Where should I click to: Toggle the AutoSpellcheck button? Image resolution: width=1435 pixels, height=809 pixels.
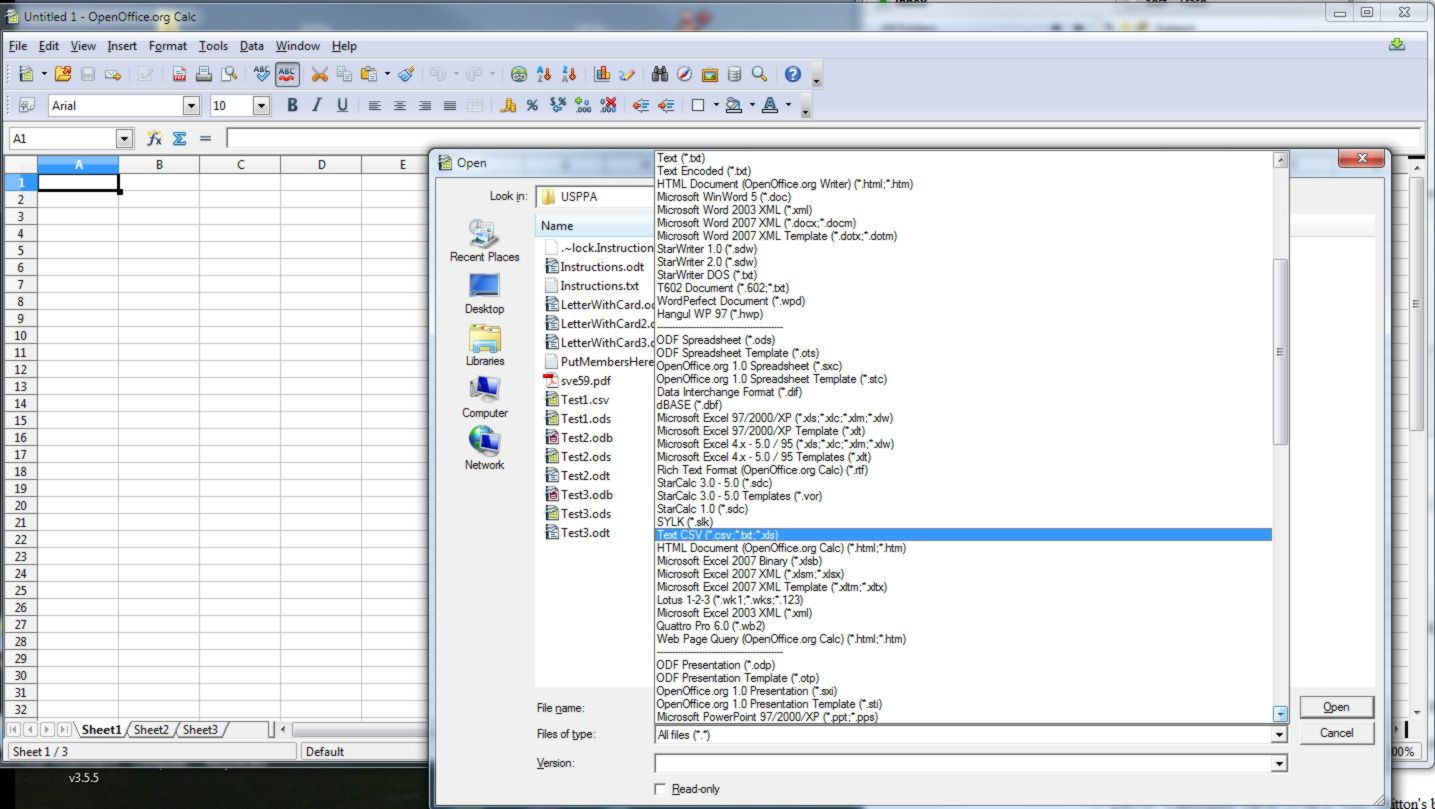click(287, 74)
